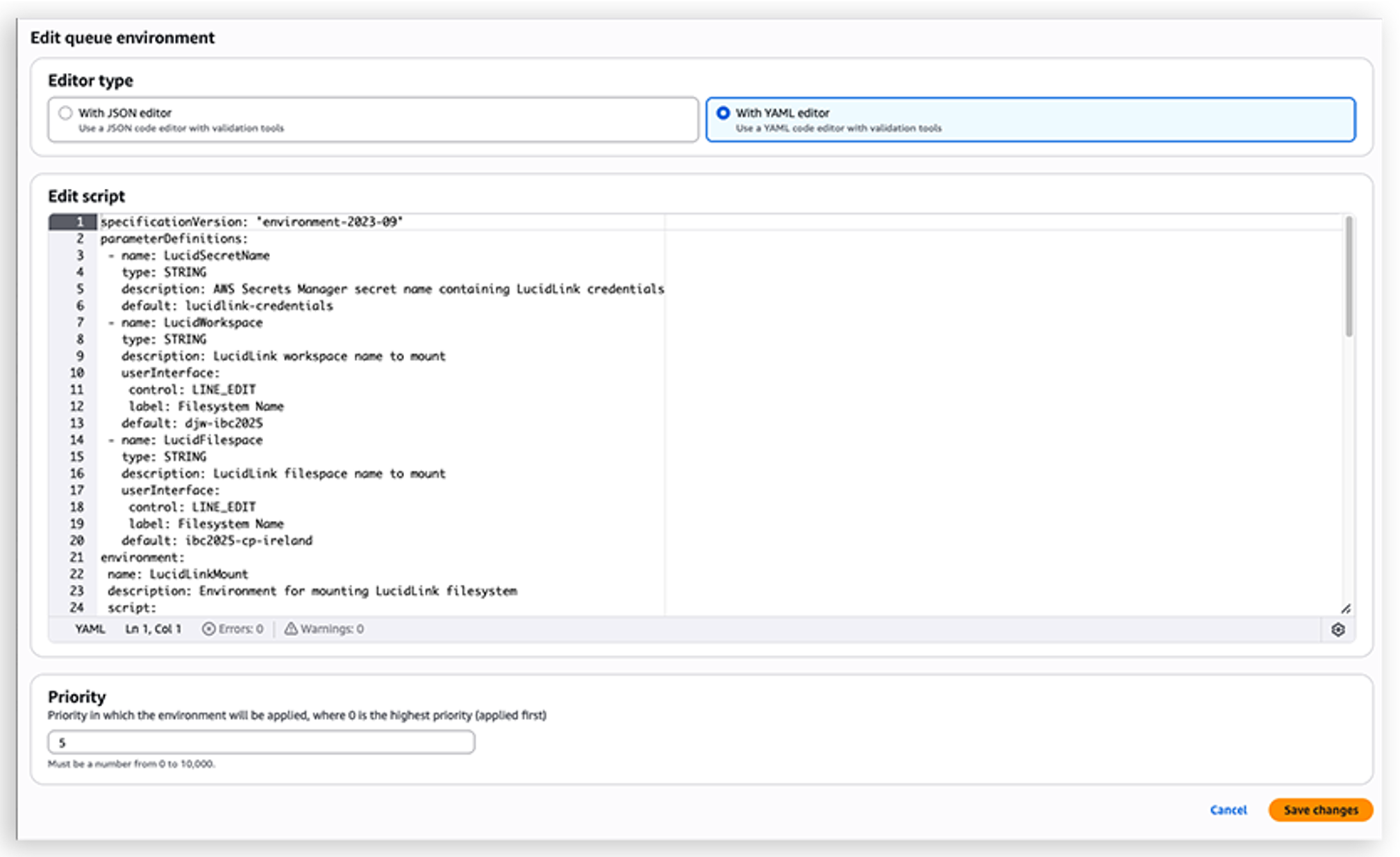Click the name: LucidLinkMount line

click(x=178, y=574)
